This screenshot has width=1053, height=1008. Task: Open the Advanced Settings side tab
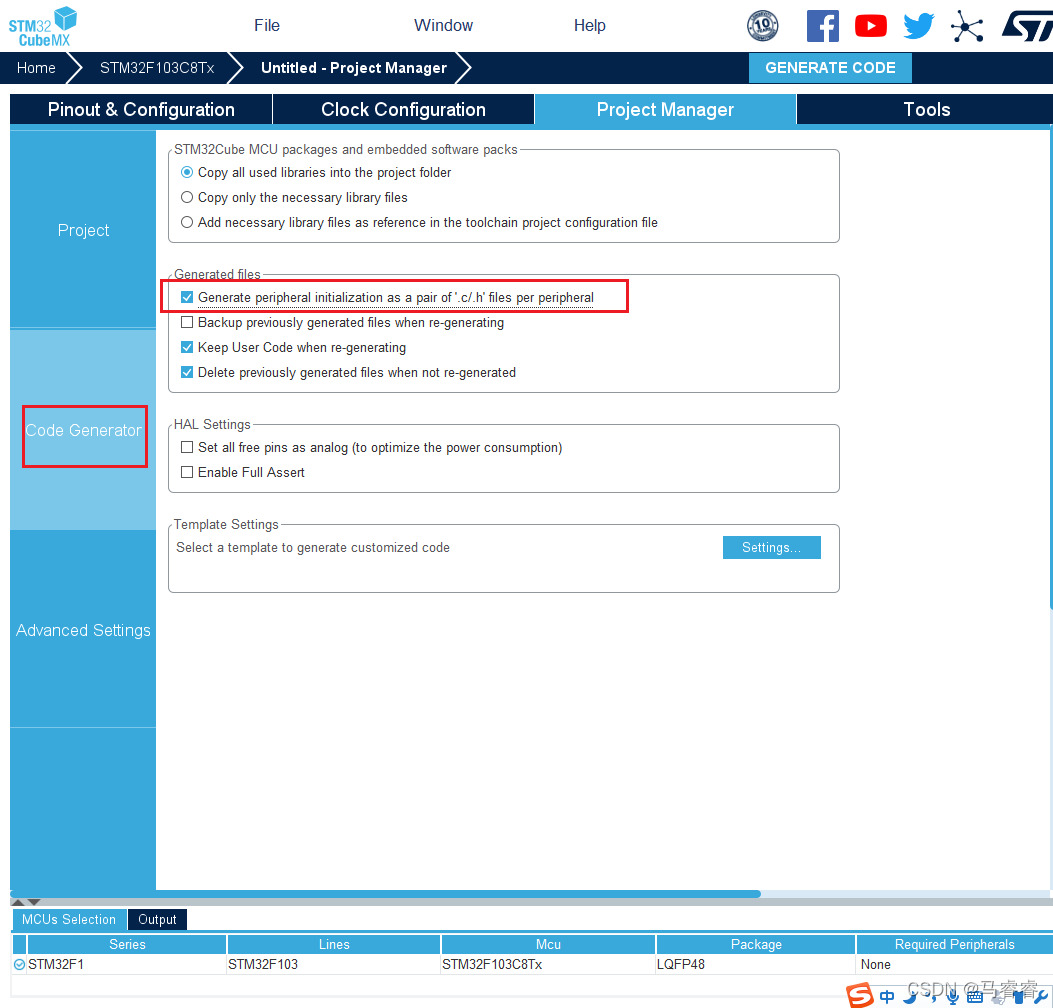(x=83, y=631)
